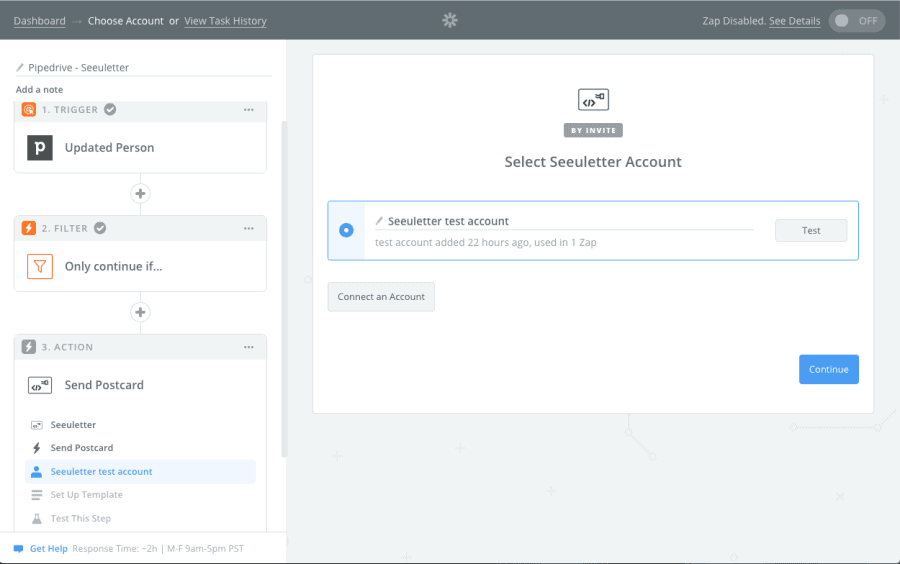Click pencil icon beside Seeuletter test account

tap(379, 221)
